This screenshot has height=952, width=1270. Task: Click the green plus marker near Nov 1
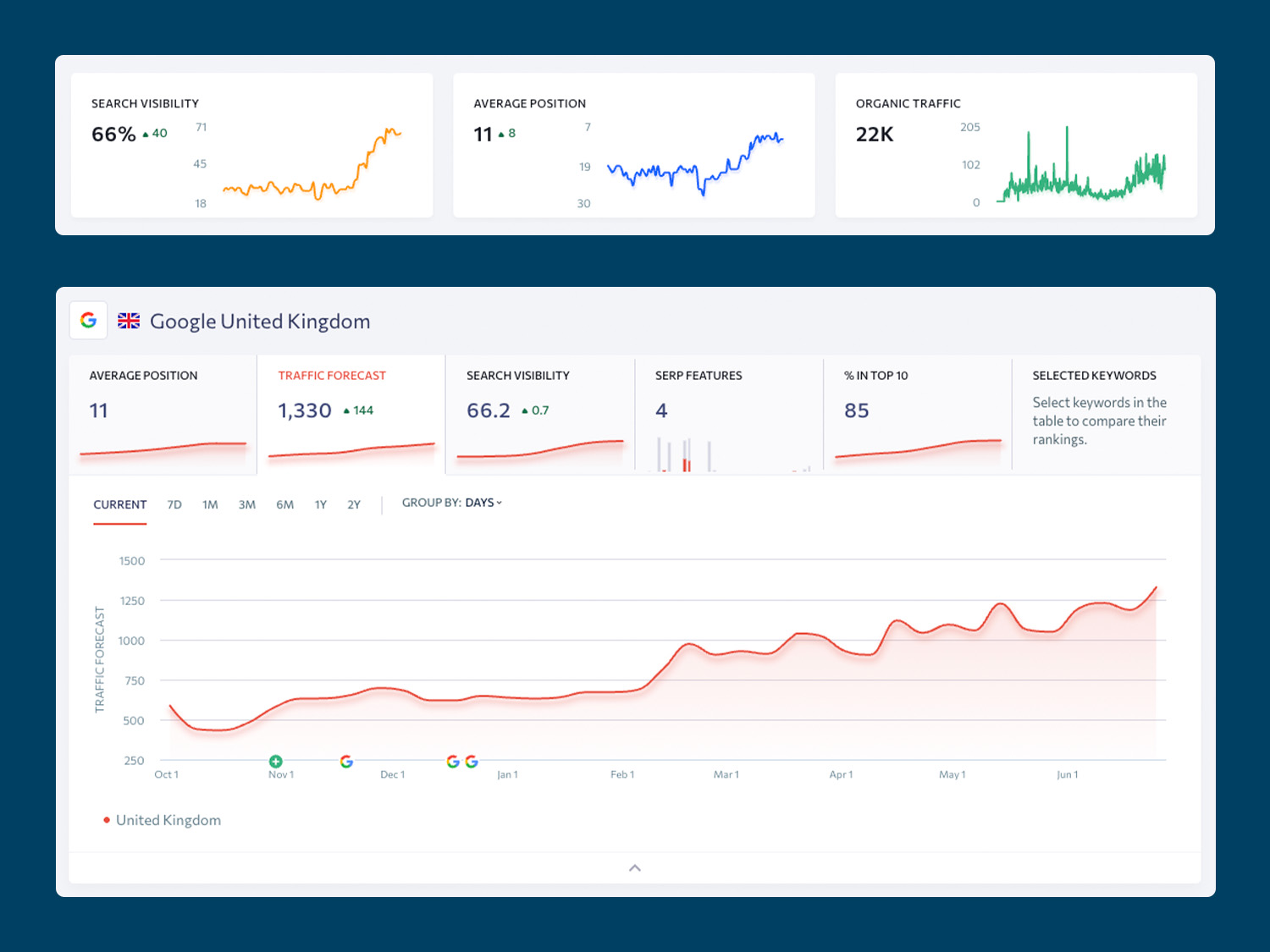click(x=275, y=762)
